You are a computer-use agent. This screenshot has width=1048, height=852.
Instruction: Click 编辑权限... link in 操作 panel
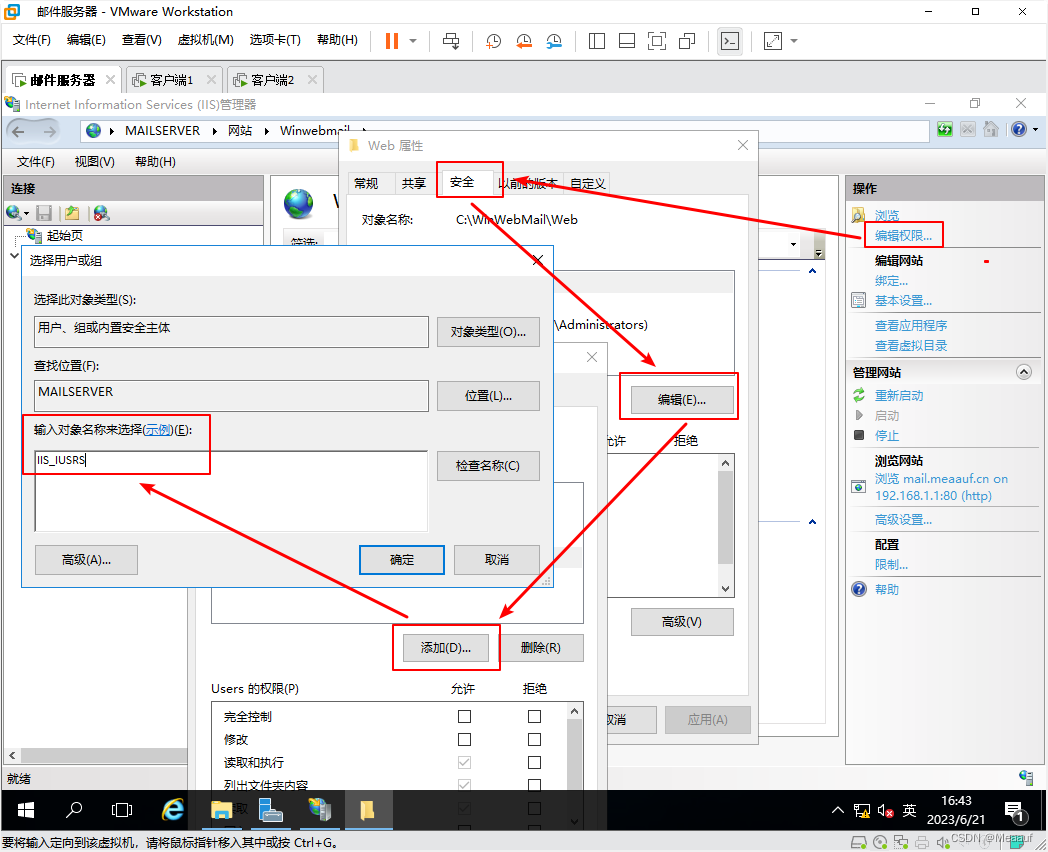coord(903,235)
